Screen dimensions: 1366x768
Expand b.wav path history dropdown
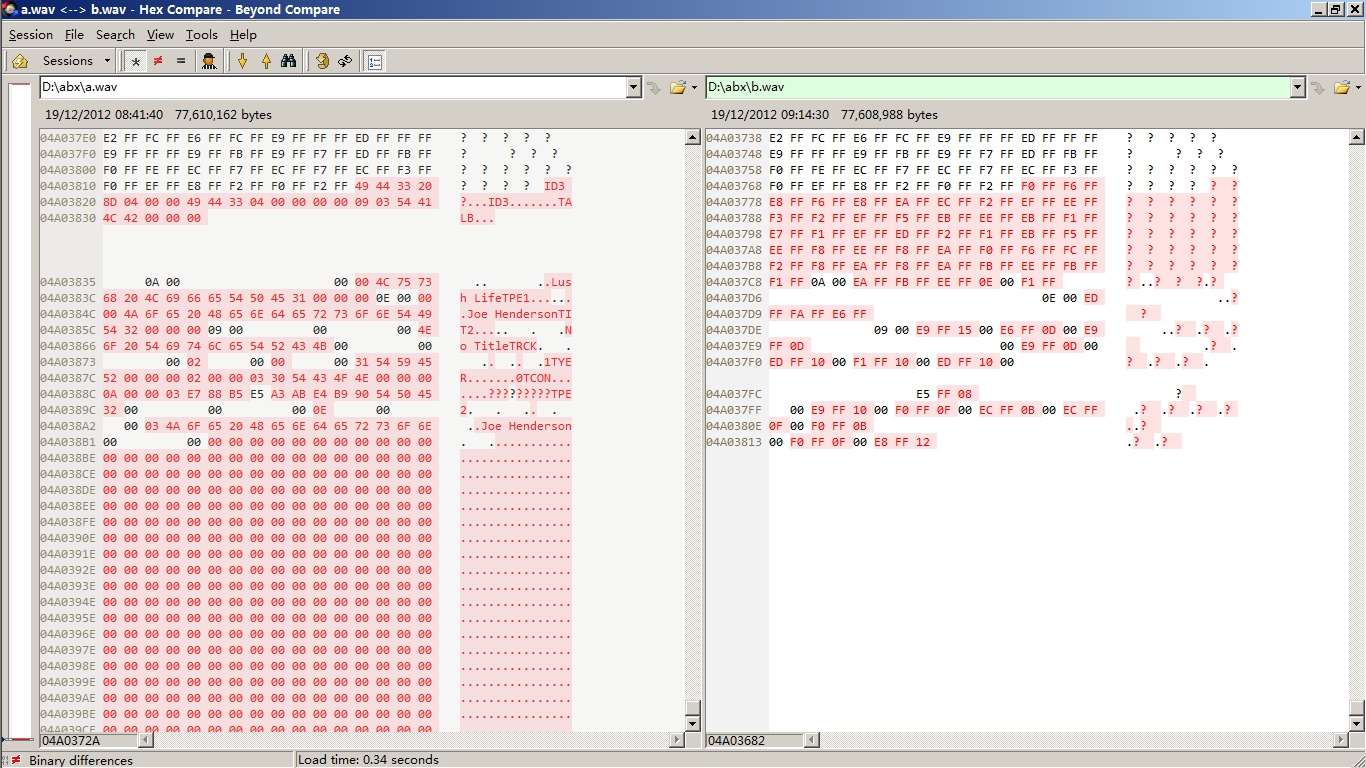1298,88
